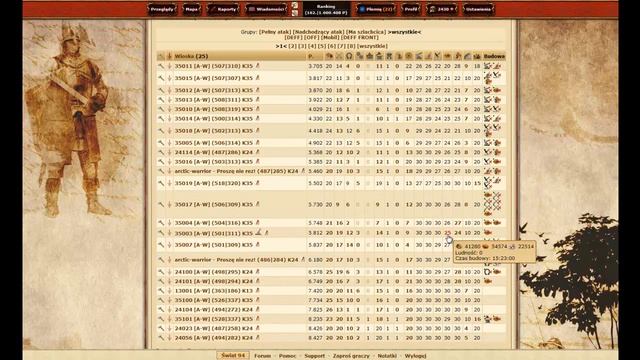Open the Notatki footer link

pyautogui.click(x=387, y=356)
